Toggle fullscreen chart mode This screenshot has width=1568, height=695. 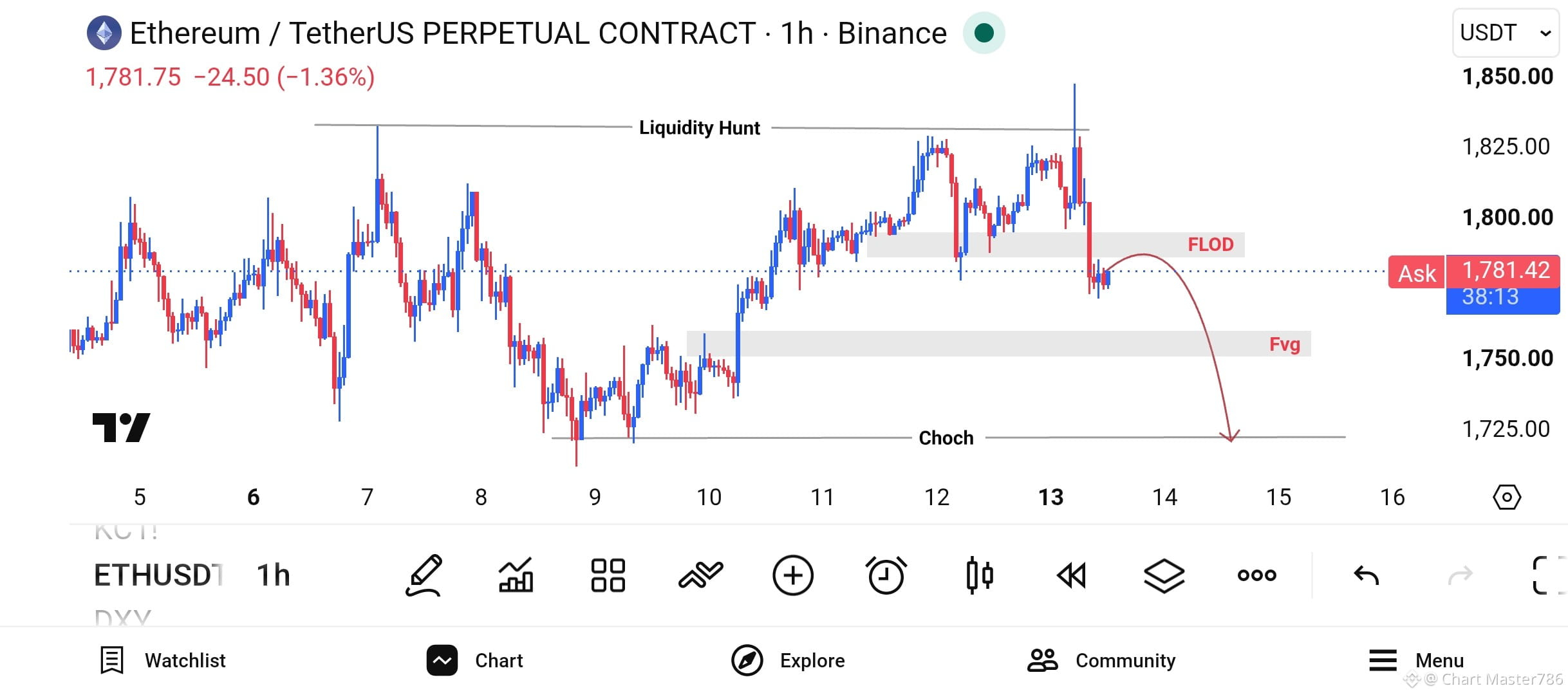pyautogui.click(x=1549, y=575)
